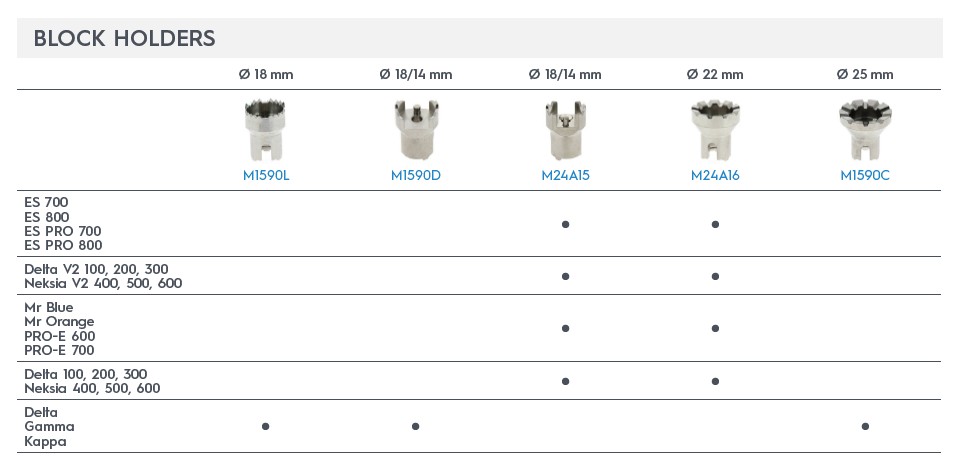Viewport: 958px width, 470px height.
Task: Click the M24A15 dot in ES 700 row
Action: [566, 224]
